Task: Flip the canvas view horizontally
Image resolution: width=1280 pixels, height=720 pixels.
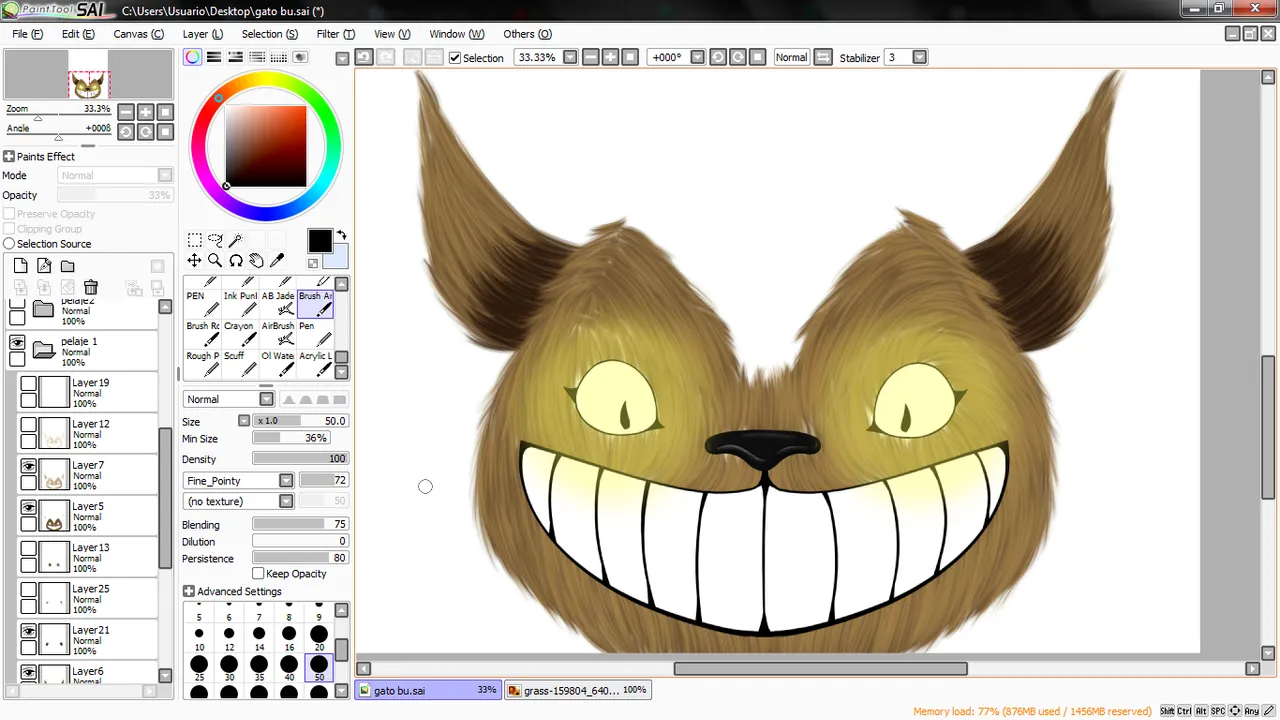Action: (x=823, y=57)
